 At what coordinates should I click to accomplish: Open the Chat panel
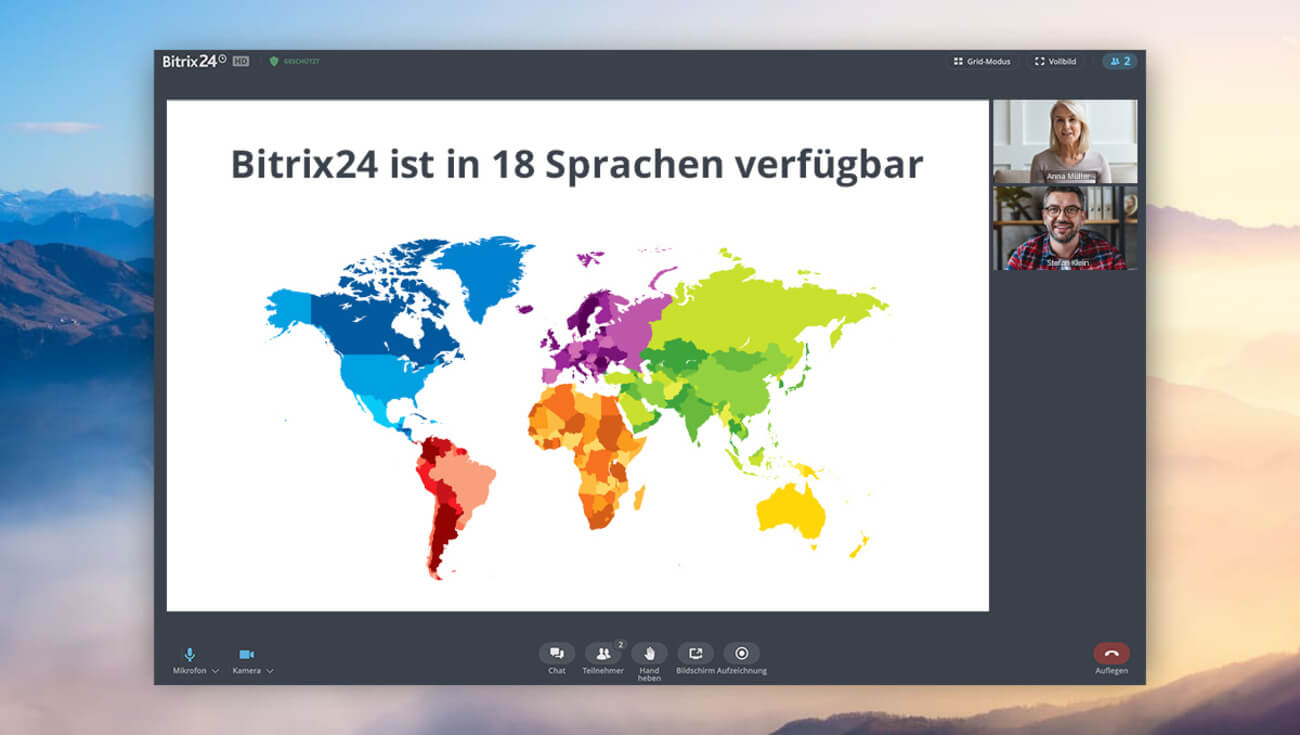coord(557,653)
